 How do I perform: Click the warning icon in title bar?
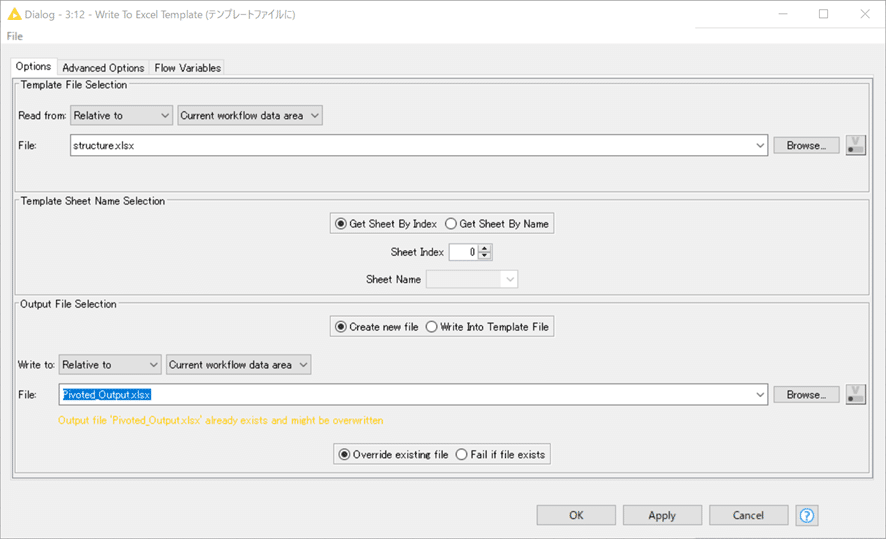pyautogui.click(x=14, y=15)
